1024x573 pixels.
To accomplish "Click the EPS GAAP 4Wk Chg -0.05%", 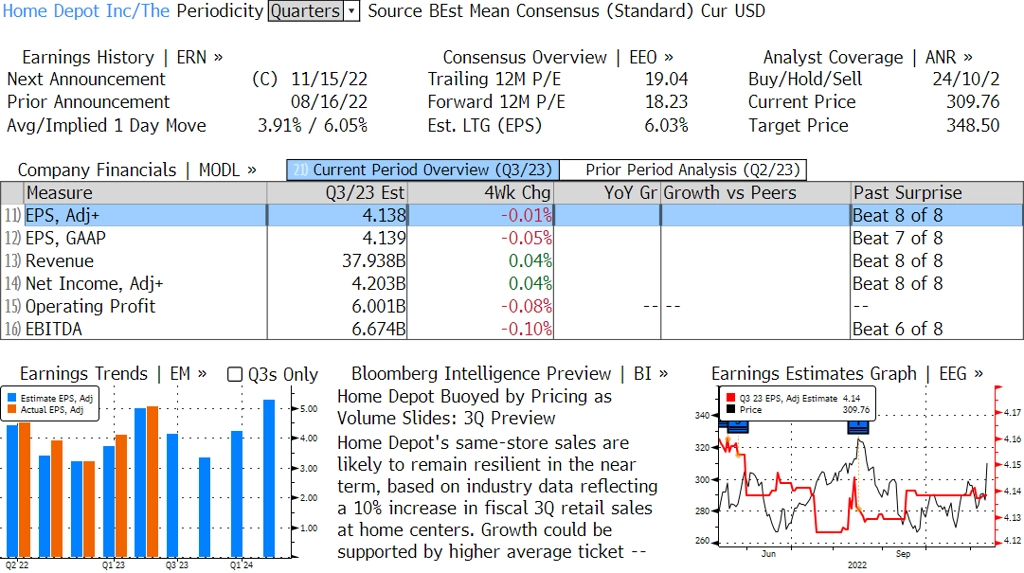I will pos(526,238).
